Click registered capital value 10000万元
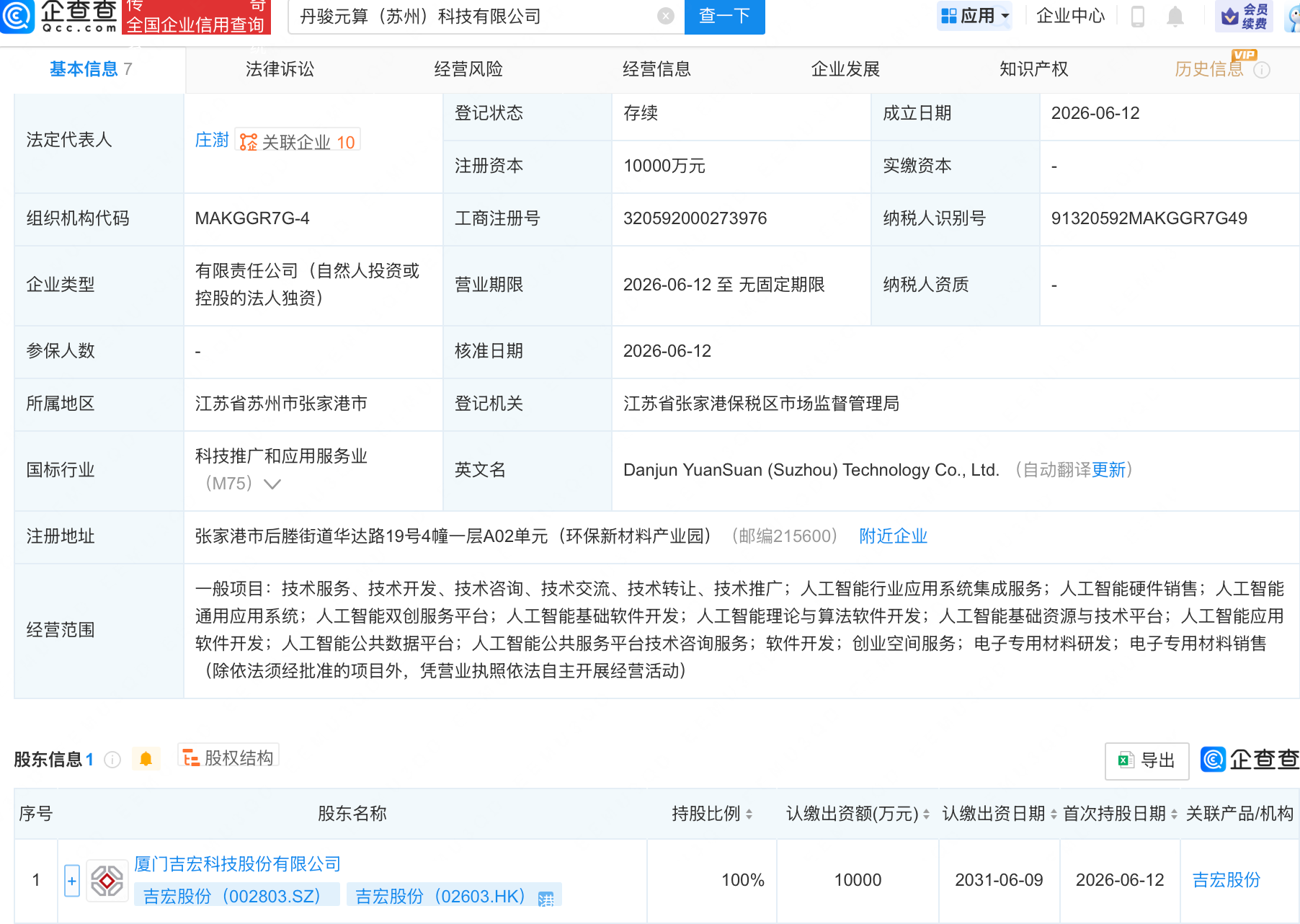1300x924 pixels. tap(664, 166)
